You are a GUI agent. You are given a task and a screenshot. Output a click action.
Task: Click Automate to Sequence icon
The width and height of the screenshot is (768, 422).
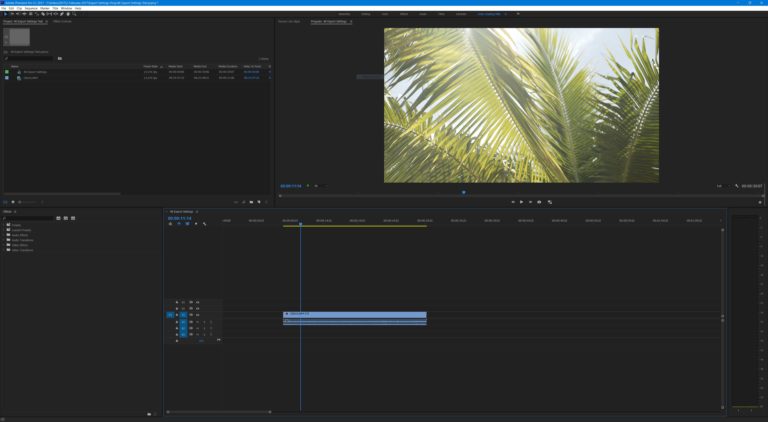tap(236, 202)
